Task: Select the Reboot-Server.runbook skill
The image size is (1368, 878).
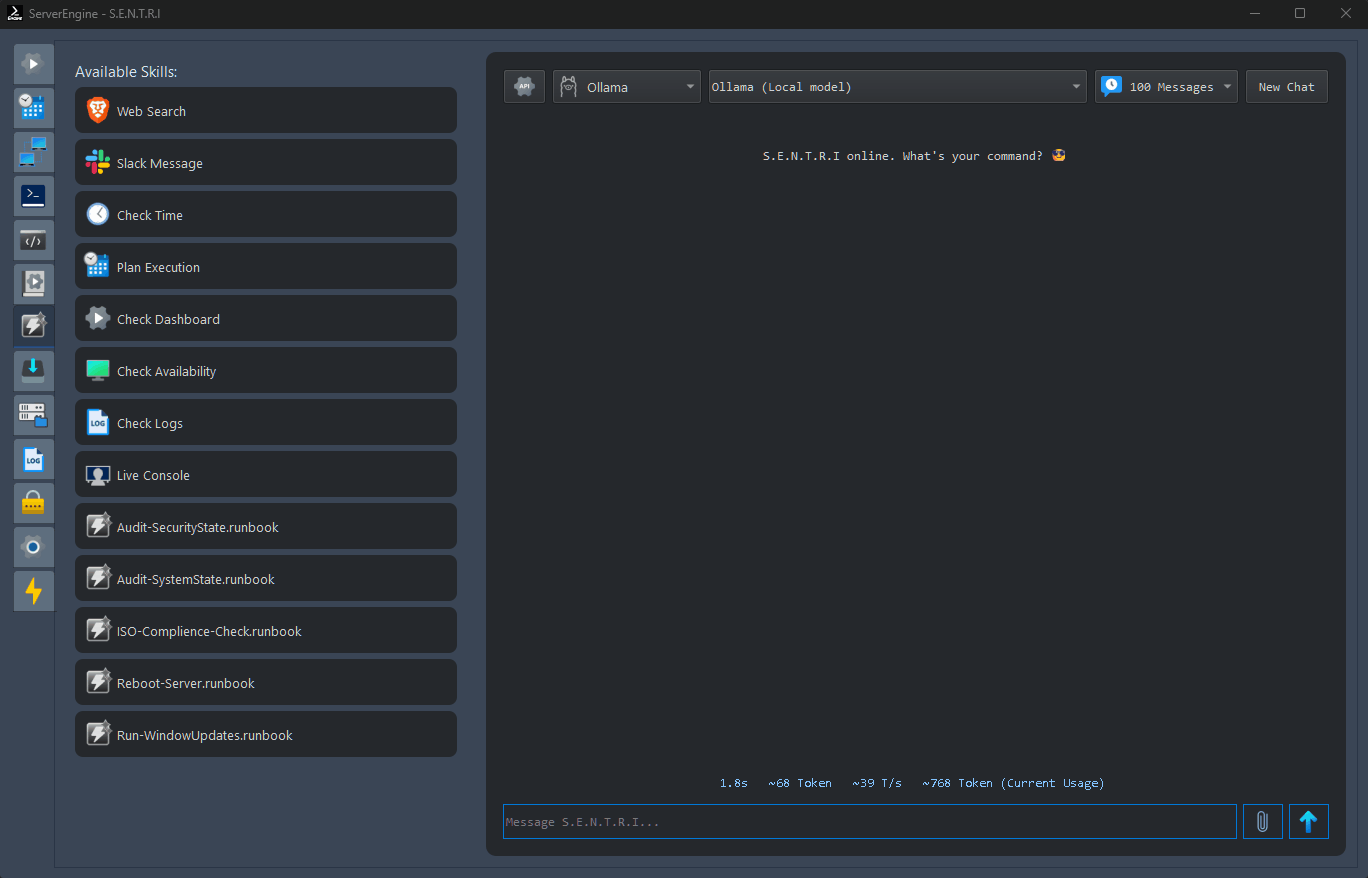Action: (x=266, y=683)
